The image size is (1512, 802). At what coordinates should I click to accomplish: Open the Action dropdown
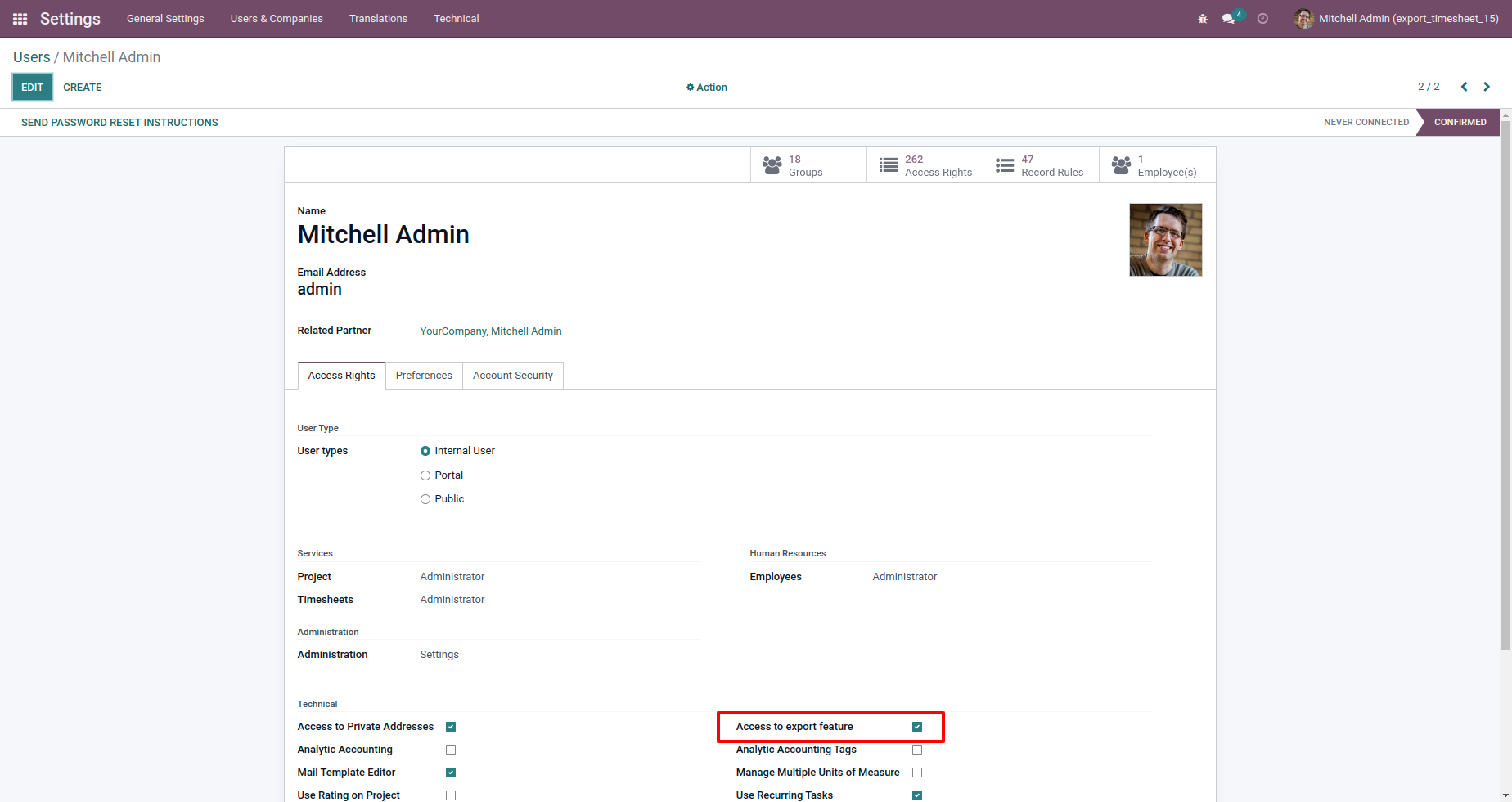(x=707, y=88)
